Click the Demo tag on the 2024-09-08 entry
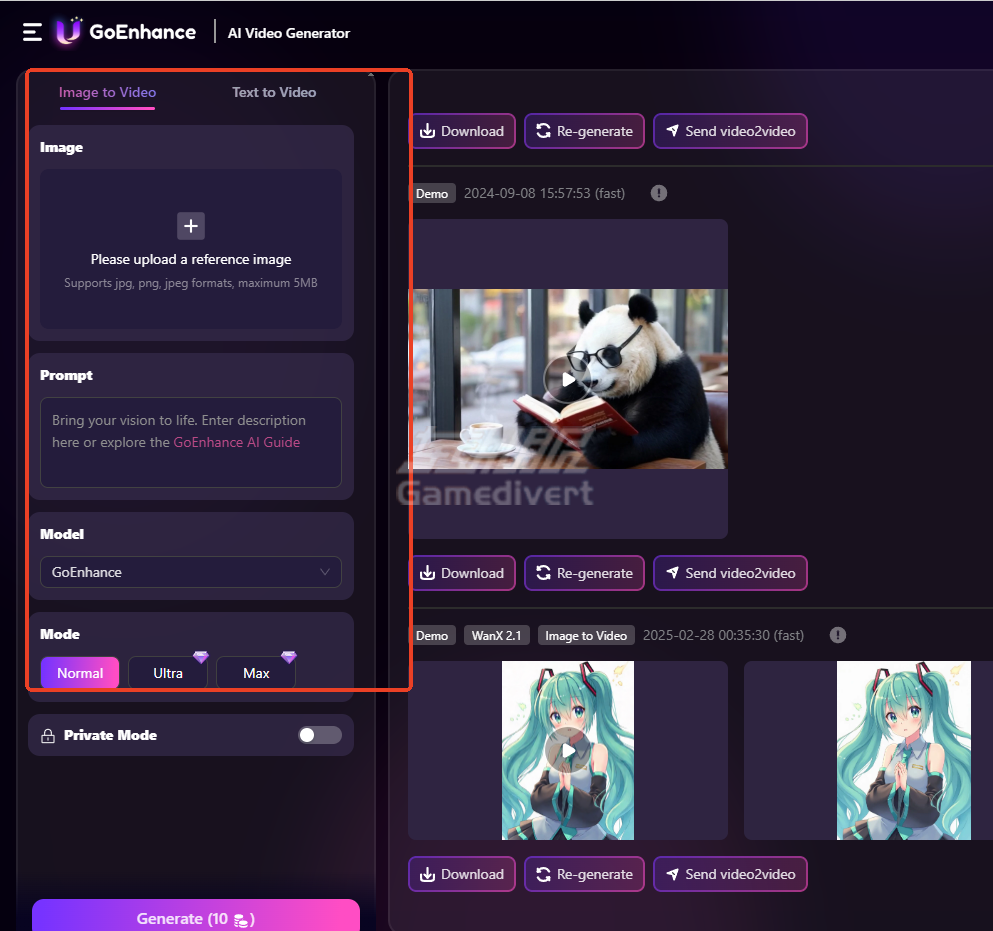The image size is (993, 931). point(432,193)
